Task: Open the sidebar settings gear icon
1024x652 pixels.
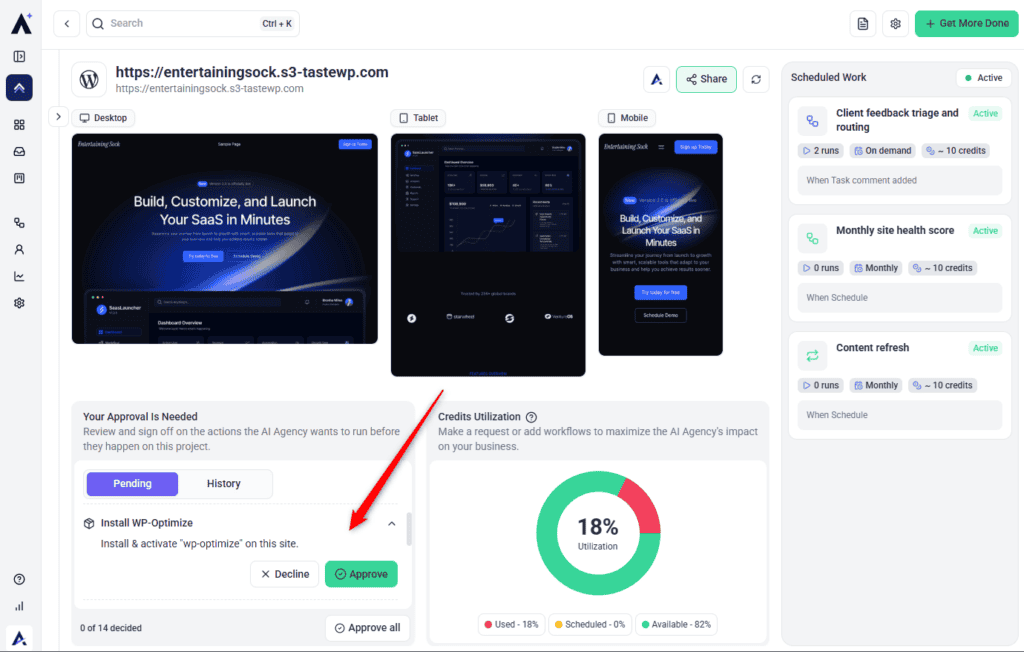Action: 20,303
